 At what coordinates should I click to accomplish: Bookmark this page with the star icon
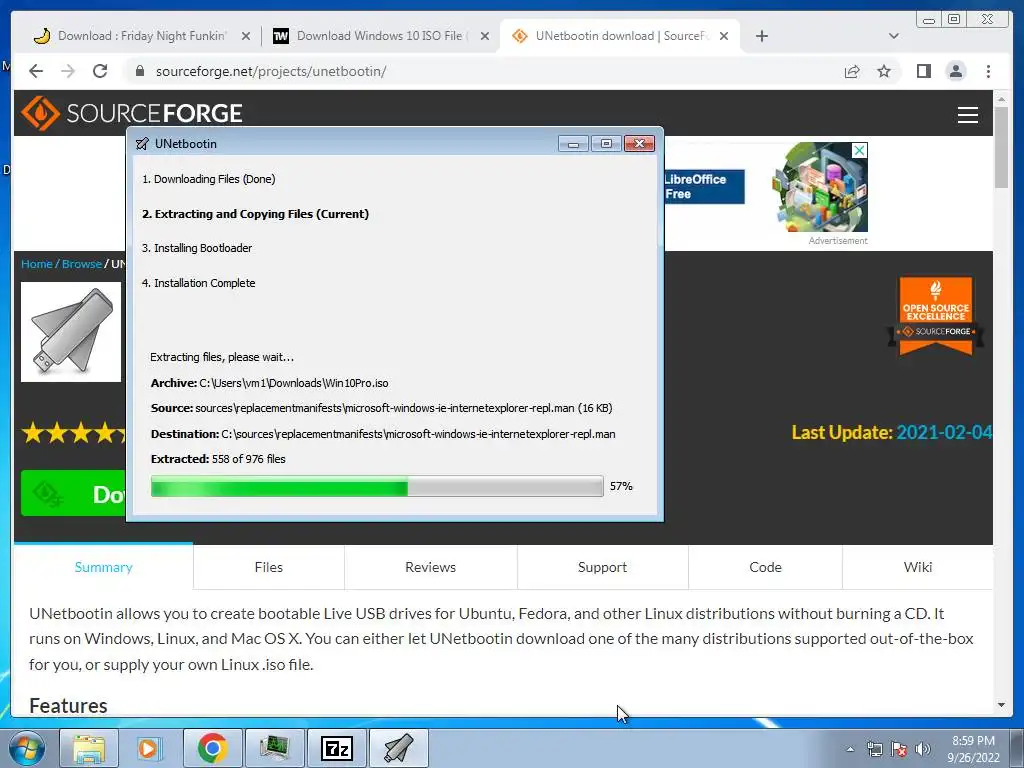[884, 71]
